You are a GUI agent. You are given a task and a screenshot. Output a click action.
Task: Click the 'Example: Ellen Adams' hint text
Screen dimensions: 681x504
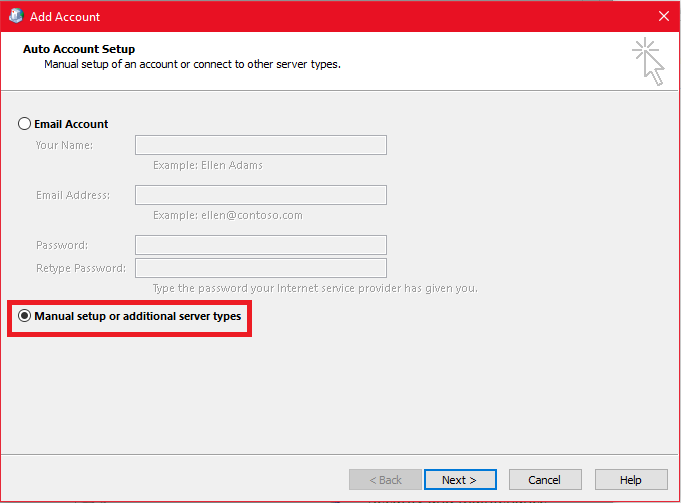(x=208, y=165)
